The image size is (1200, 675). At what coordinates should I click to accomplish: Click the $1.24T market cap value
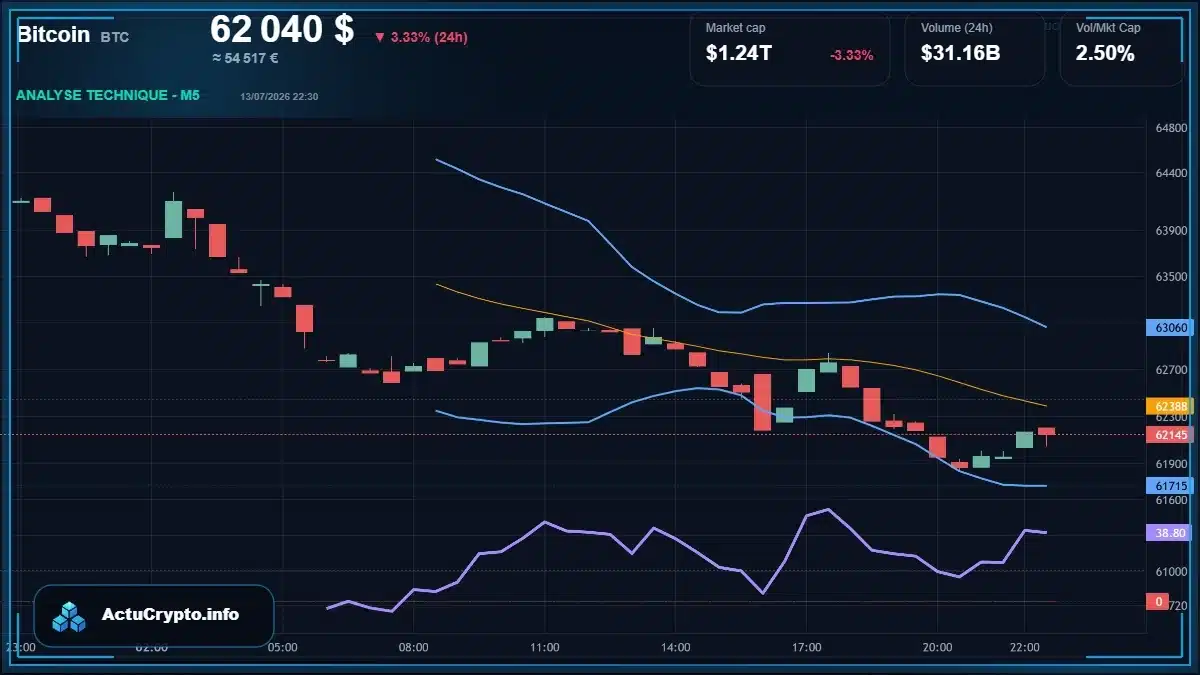(x=739, y=54)
